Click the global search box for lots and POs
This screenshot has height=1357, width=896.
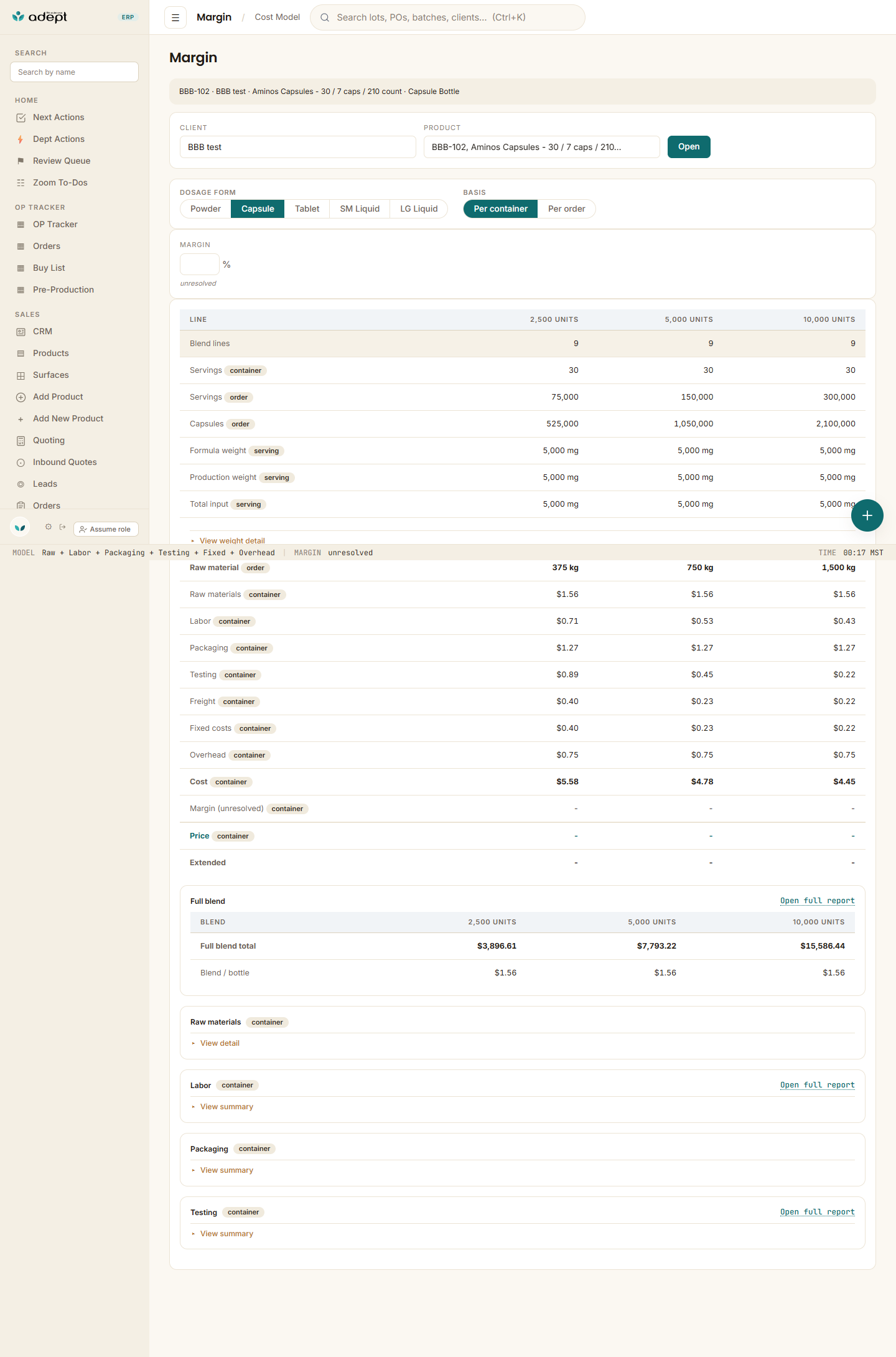(447, 17)
